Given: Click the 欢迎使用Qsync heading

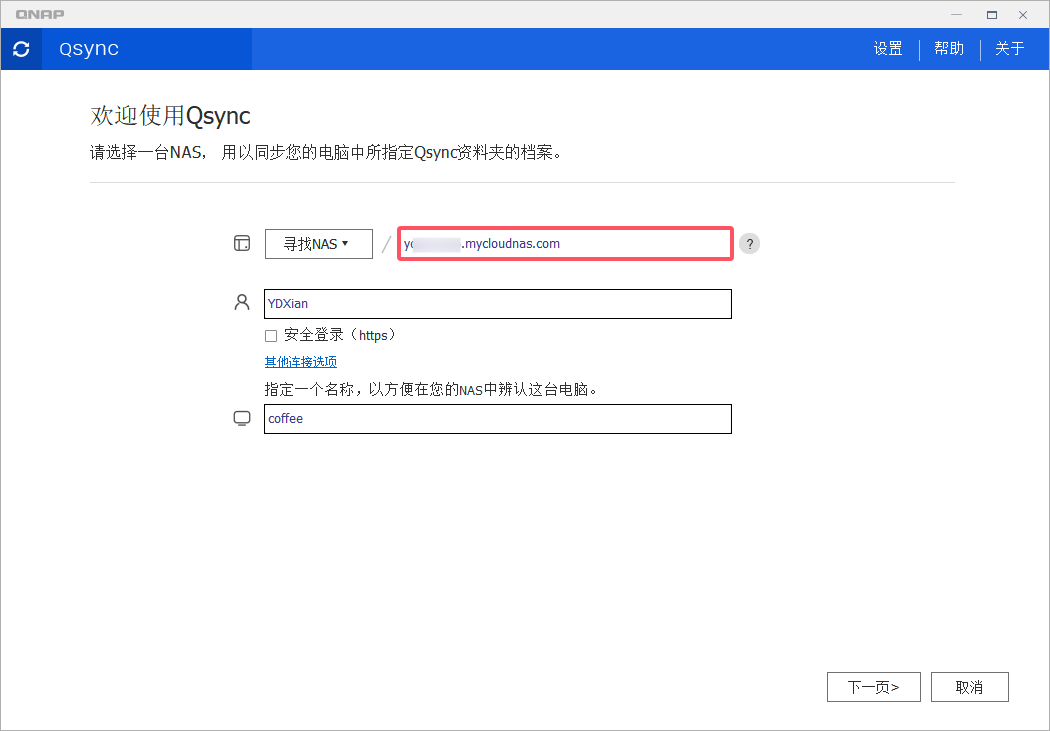Looking at the screenshot, I should click(x=171, y=115).
